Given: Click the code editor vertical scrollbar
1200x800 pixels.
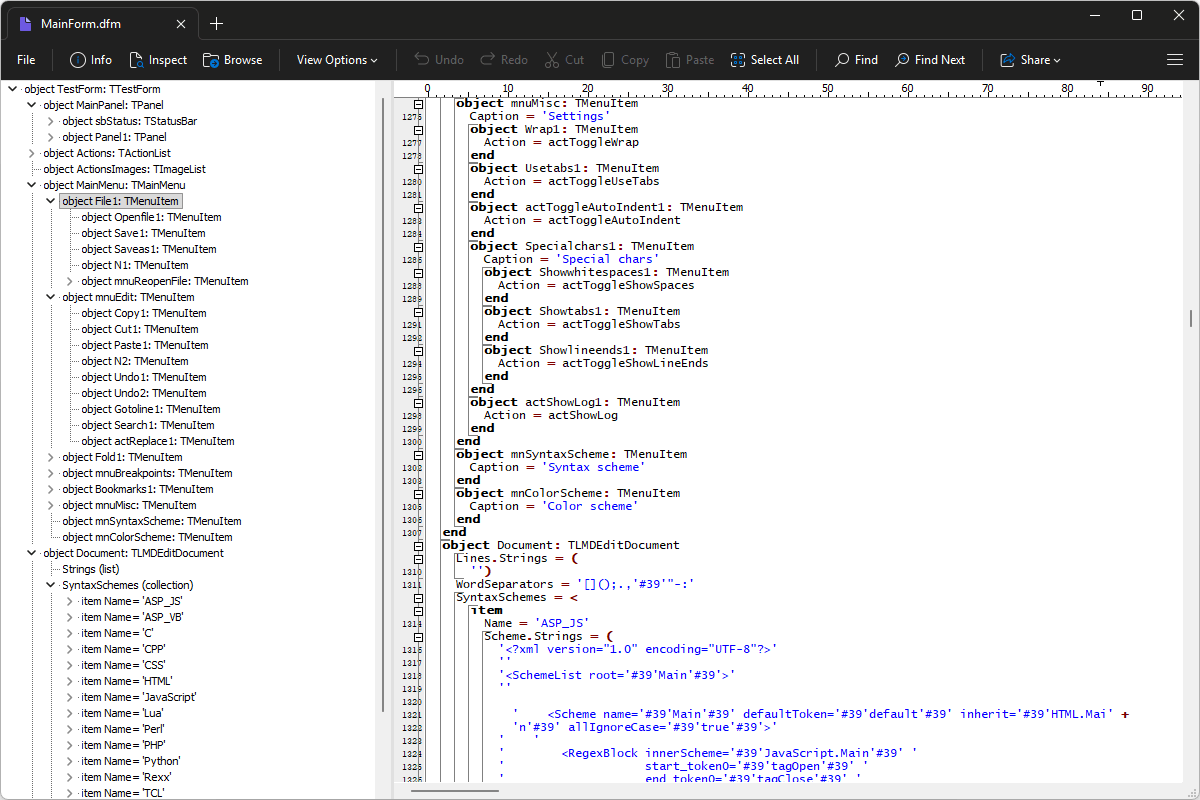Looking at the screenshot, I should pos(1190,318).
